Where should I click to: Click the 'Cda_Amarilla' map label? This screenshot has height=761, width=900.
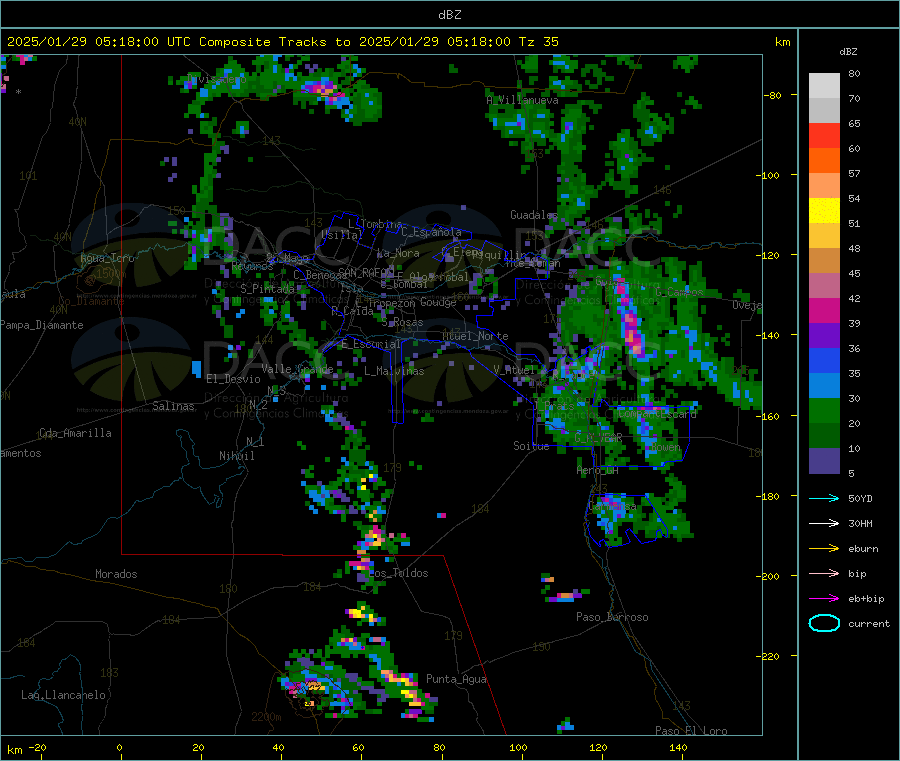pos(75,433)
